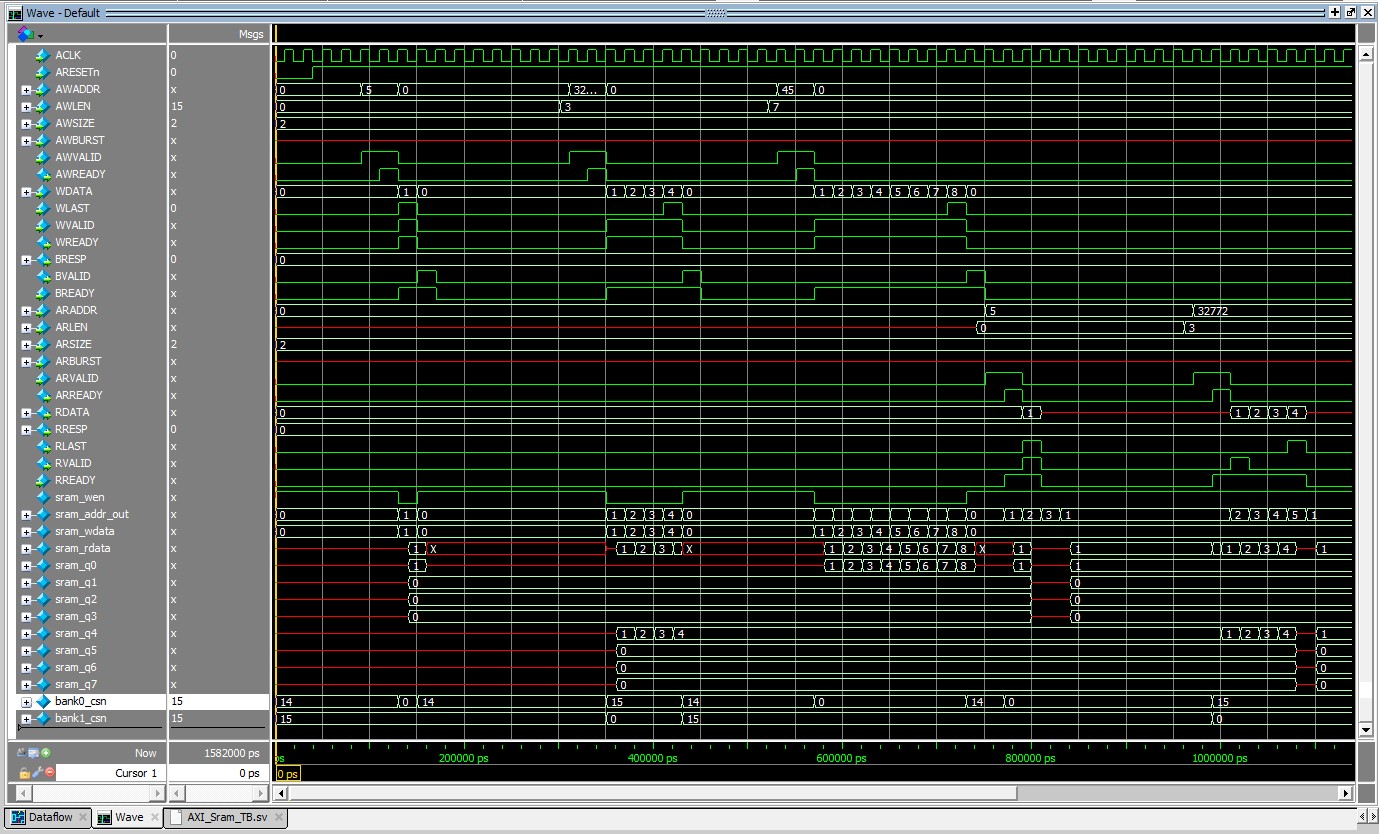Click the BVALID signal icon
The image size is (1379, 834).
point(42,276)
